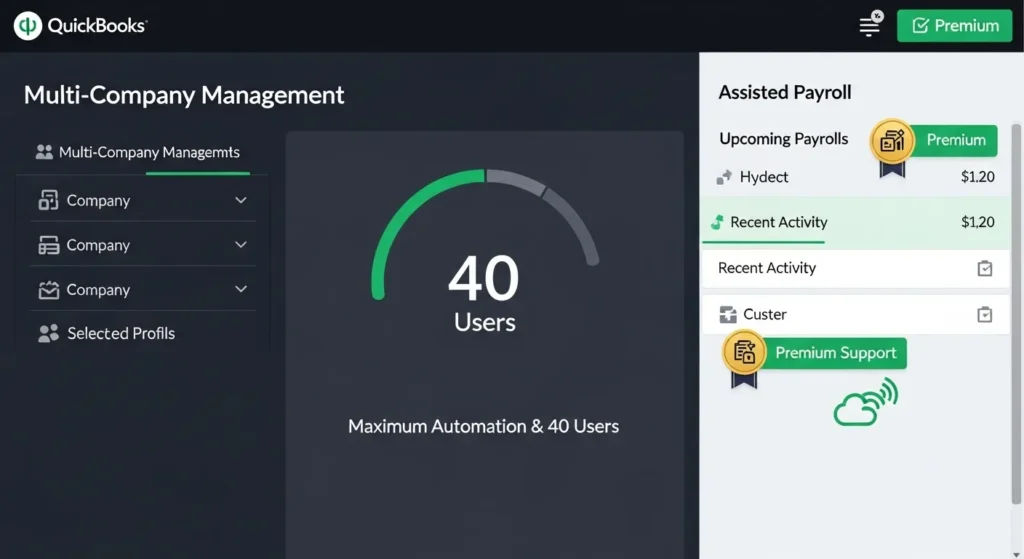Click the gold badge beside Upcoming Payrolls
This screenshot has height=559, width=1024.
point(891,142)
